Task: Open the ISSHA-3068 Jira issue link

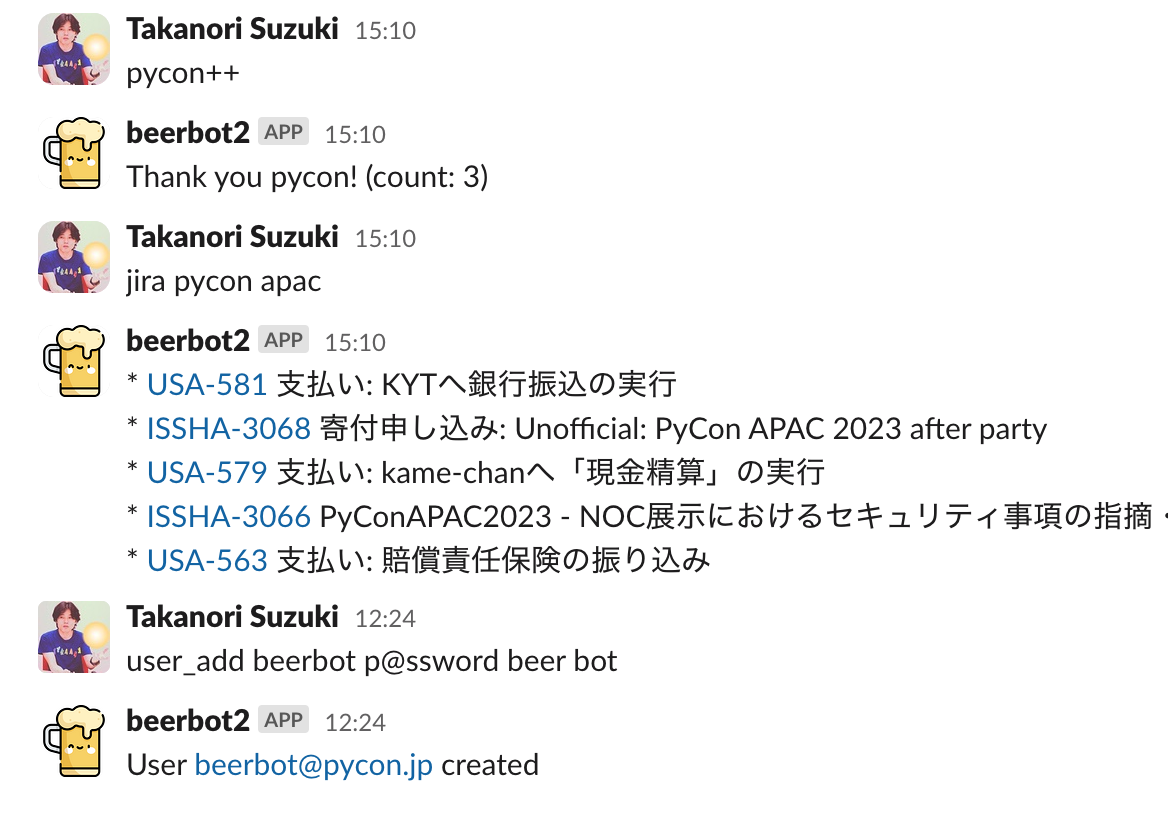Action: (229, 429)
